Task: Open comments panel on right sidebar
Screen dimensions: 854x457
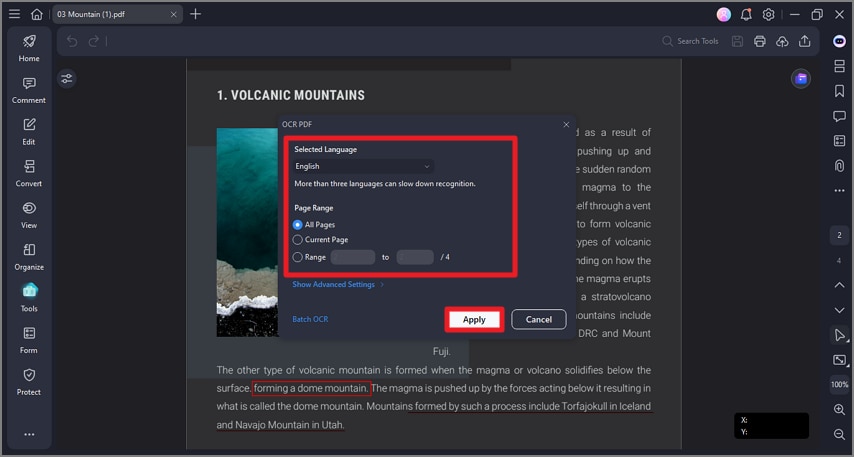Action: (839, 116)
